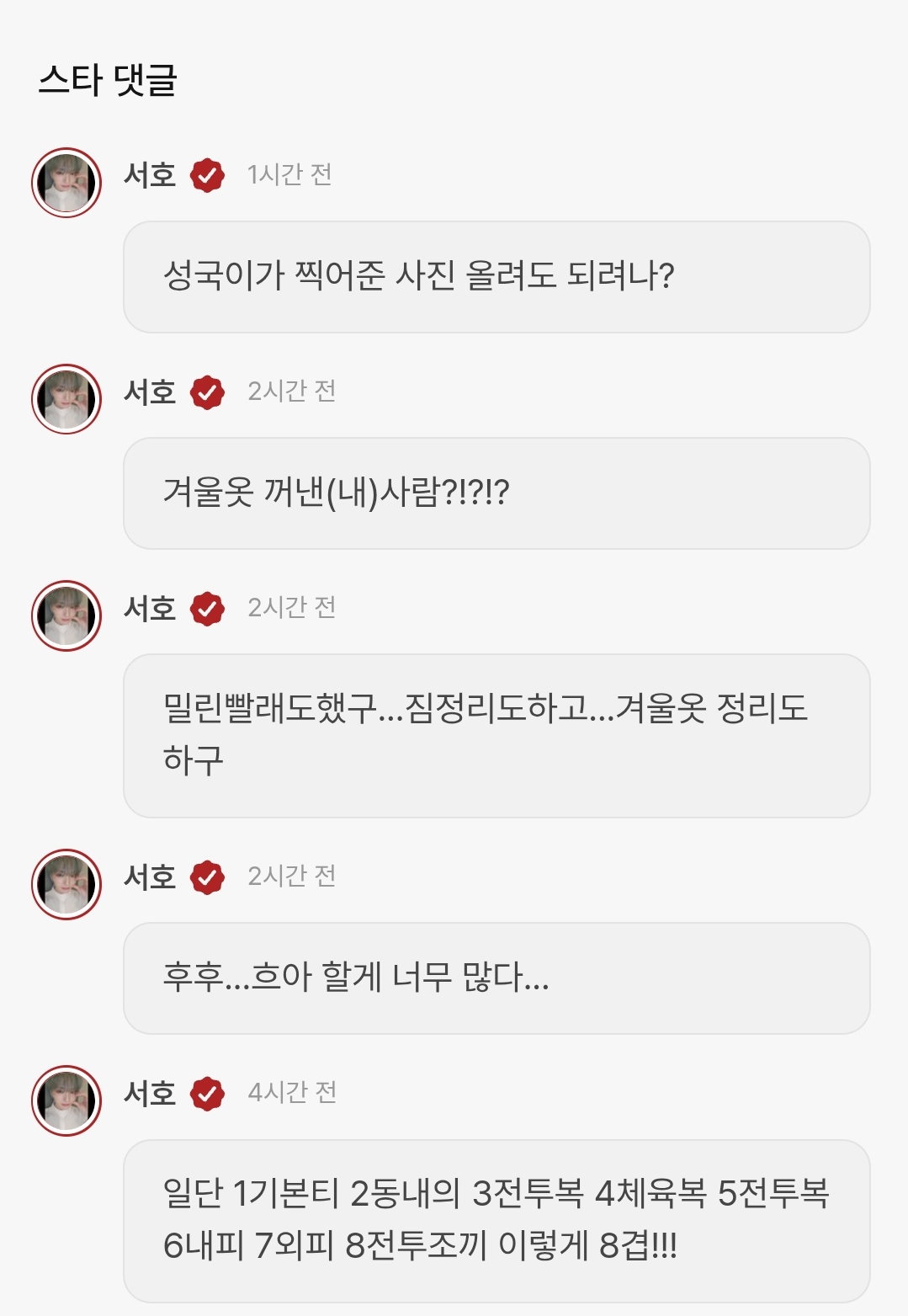Tap 서호's avatar on the 4시간 전 comment
This screenshot has height=1316, width=908.
(x=66, y=1100)
